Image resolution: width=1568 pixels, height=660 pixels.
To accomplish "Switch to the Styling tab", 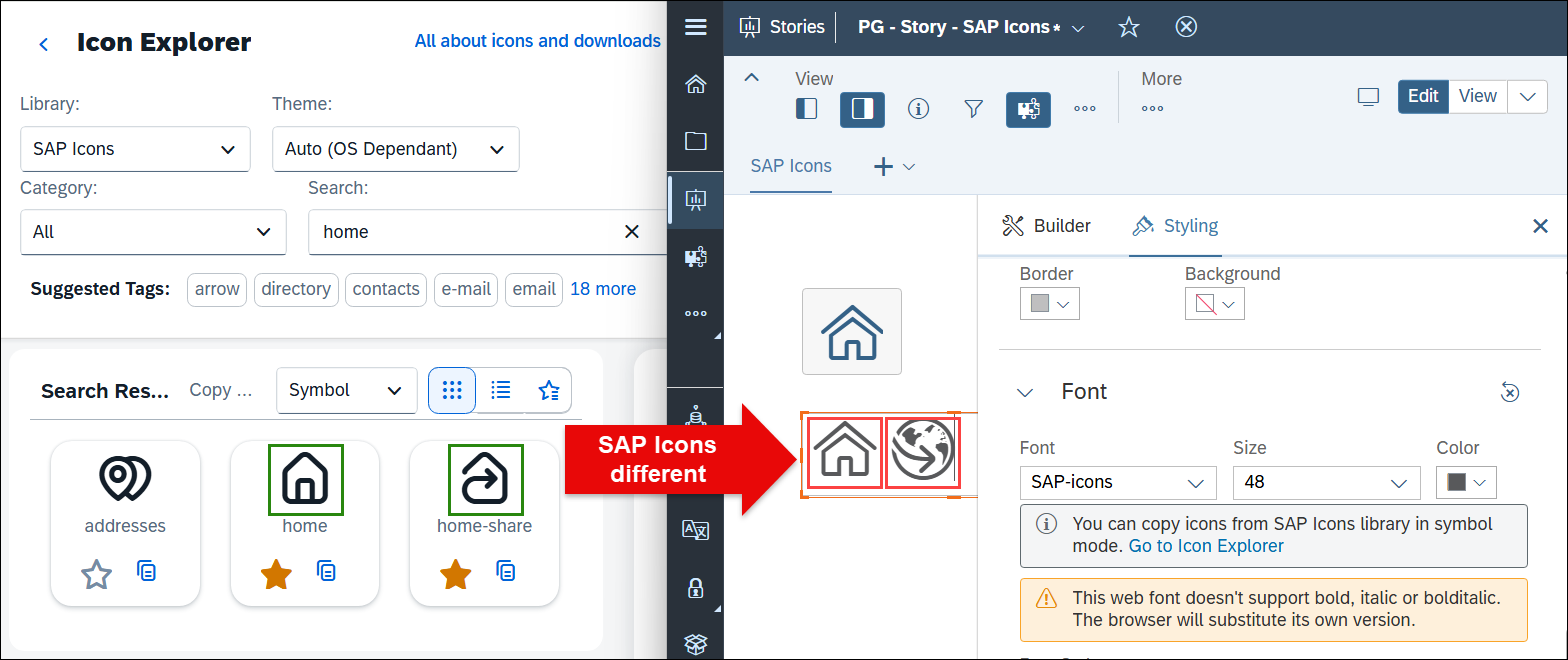I will click(x=1175, y=226).
